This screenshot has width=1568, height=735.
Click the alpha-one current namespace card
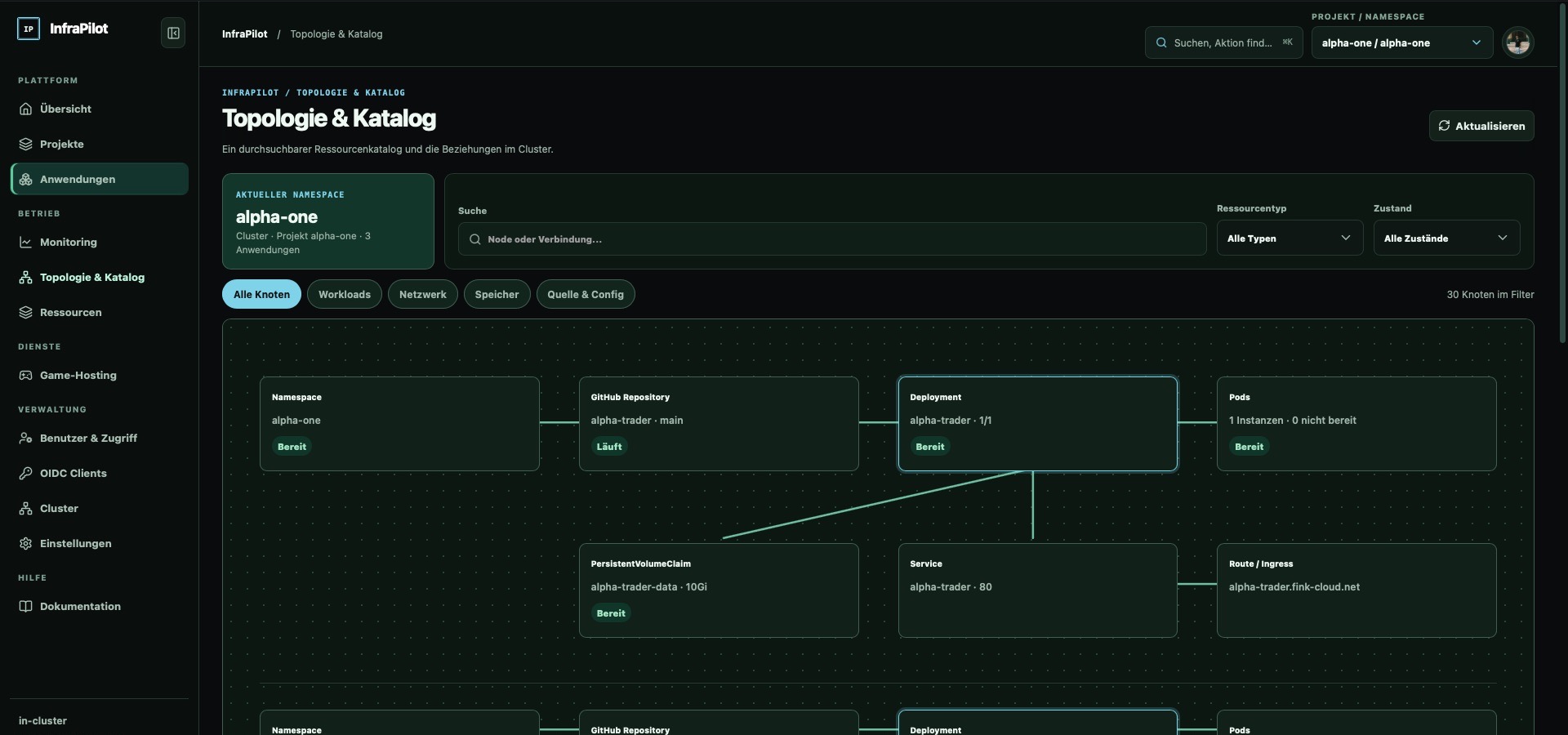(327, 221)
